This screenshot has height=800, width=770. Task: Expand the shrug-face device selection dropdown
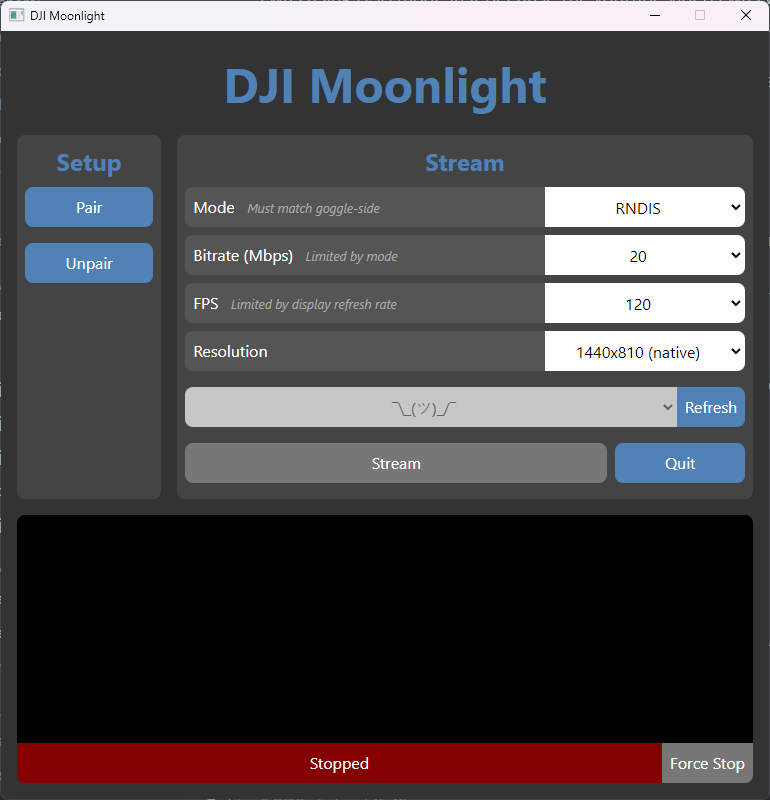click(431, 407)
